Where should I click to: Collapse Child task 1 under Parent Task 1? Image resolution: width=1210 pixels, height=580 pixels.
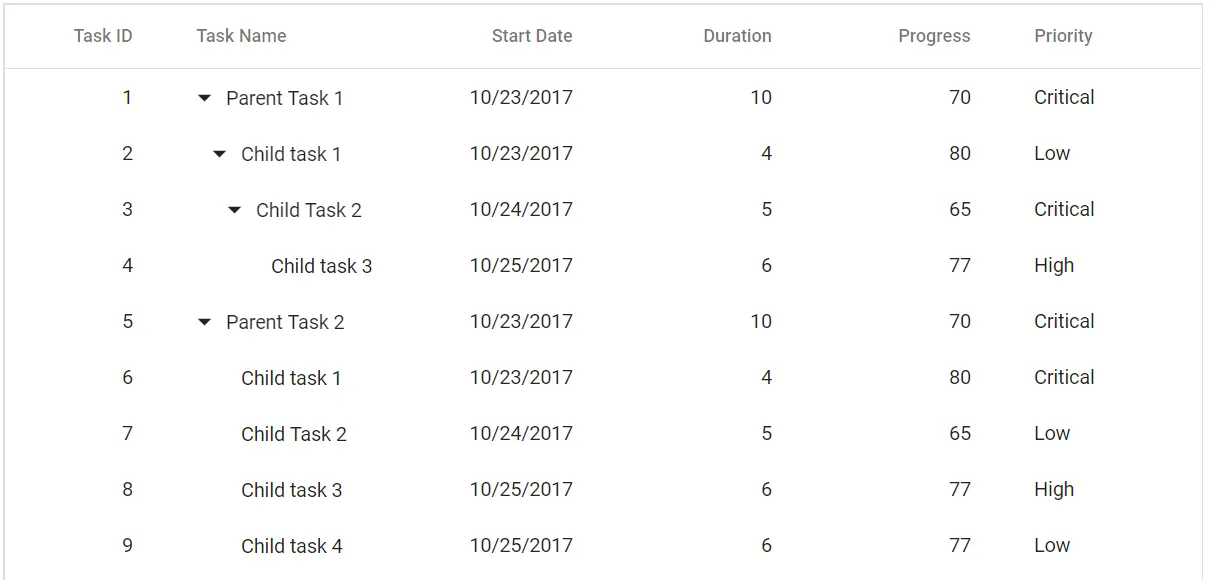click(218, 154)
